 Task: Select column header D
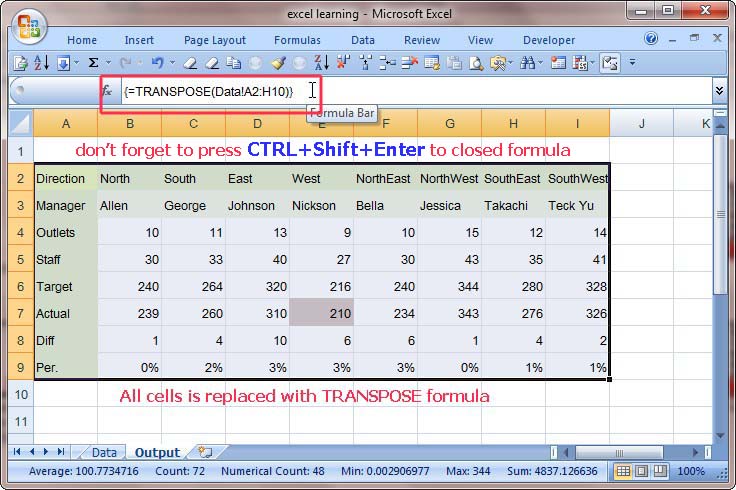(x=257, y=123)
